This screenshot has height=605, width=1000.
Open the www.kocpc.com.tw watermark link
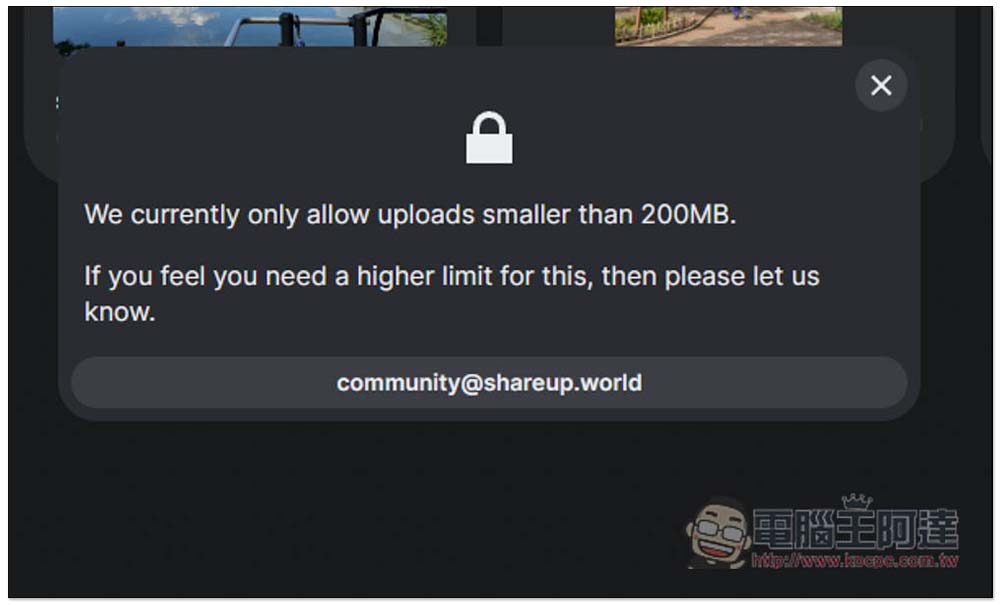[x=855, y=560]
